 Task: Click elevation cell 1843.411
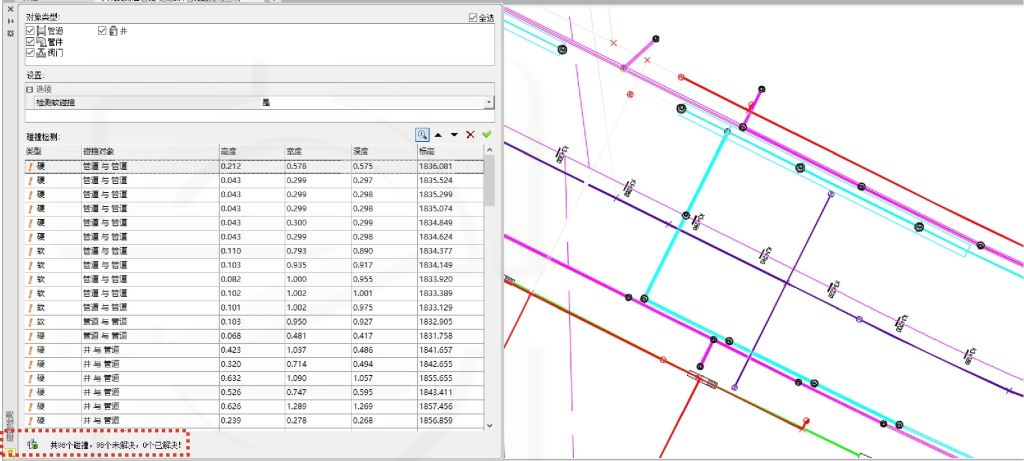click(451, 392)
